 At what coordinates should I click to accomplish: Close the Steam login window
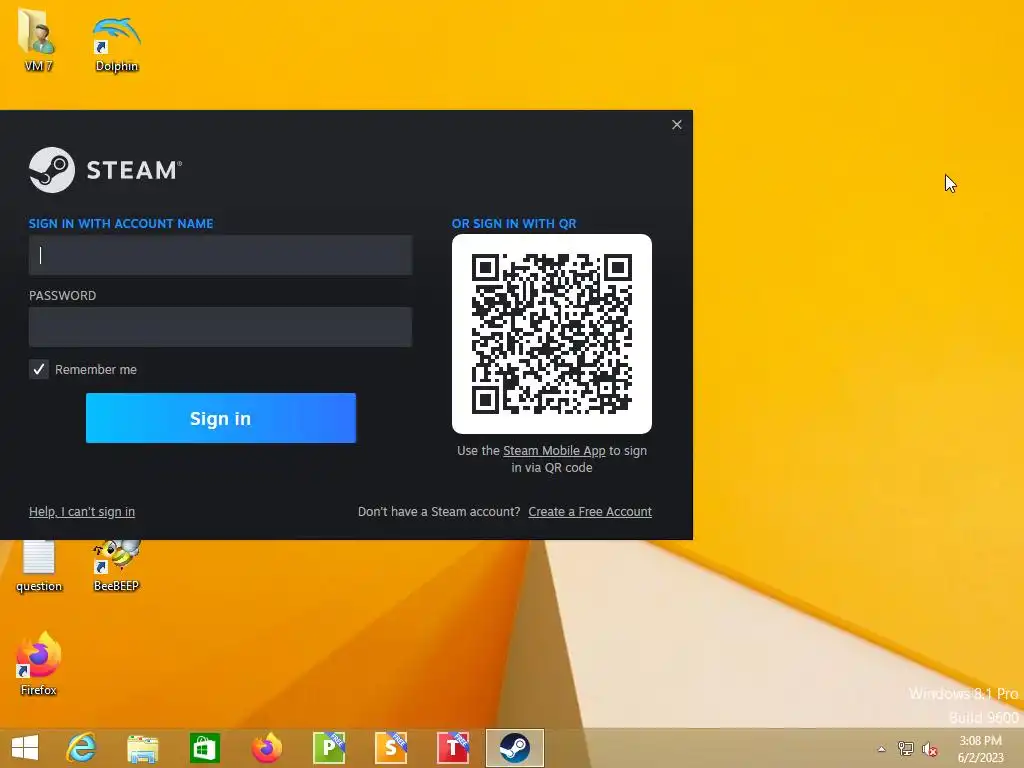coord(677,124)
